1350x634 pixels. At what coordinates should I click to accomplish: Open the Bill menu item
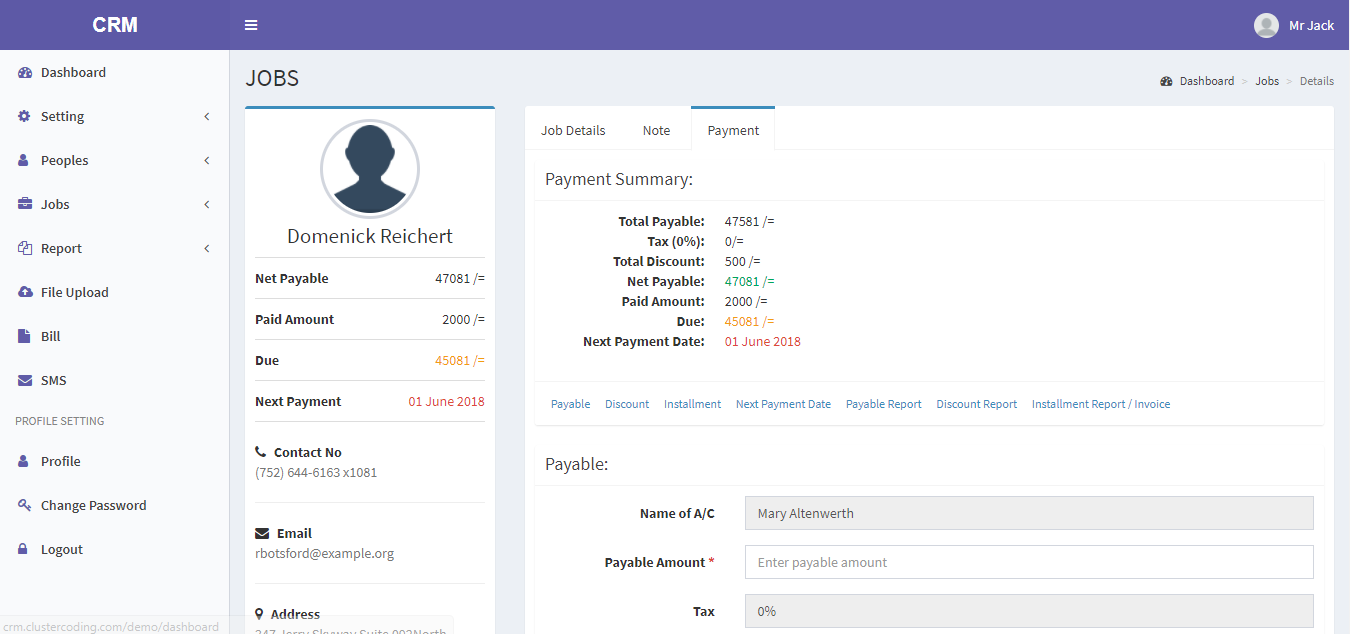(114, 337)
